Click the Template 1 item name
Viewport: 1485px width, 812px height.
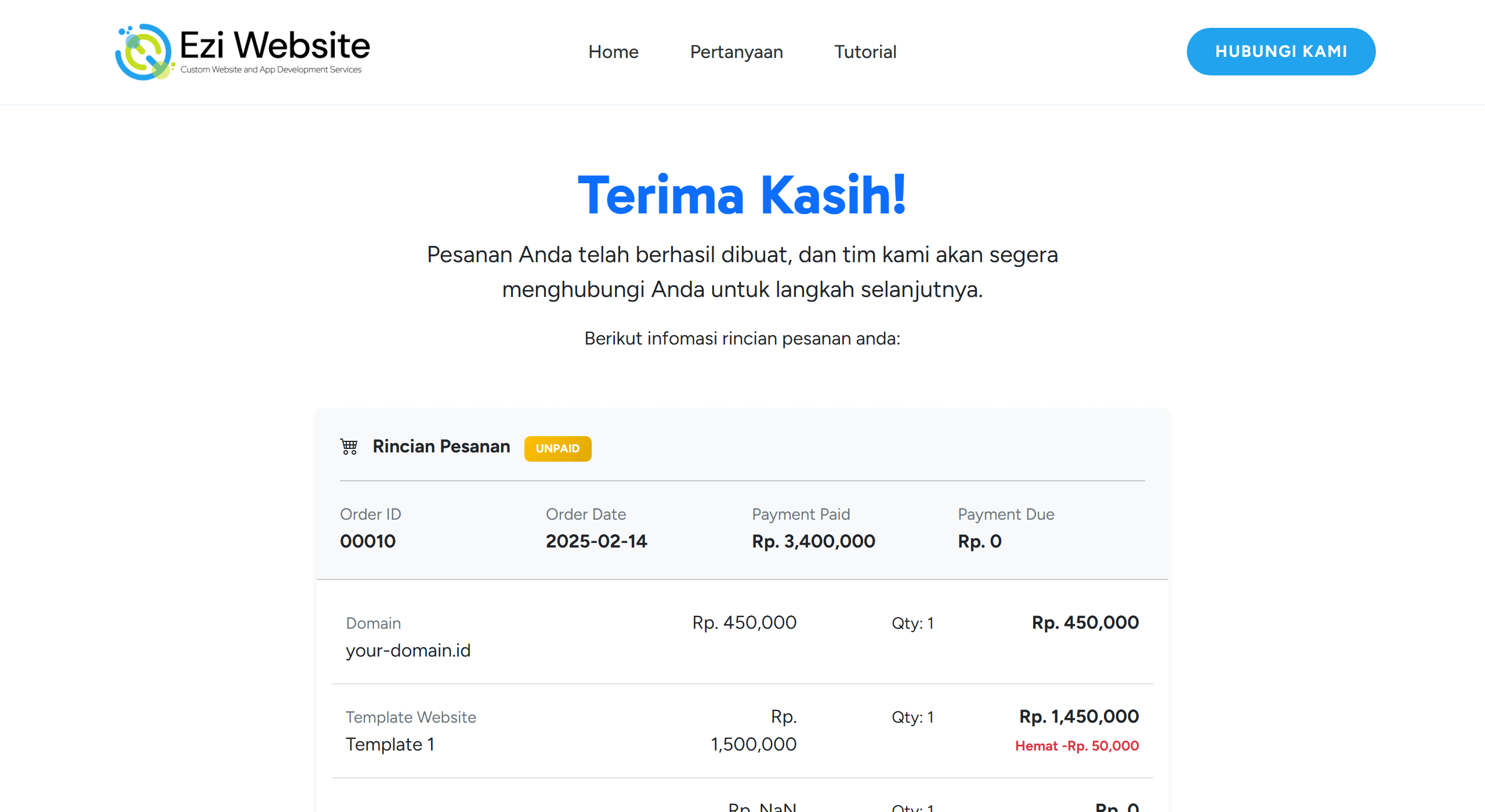(x=390, y=744)
